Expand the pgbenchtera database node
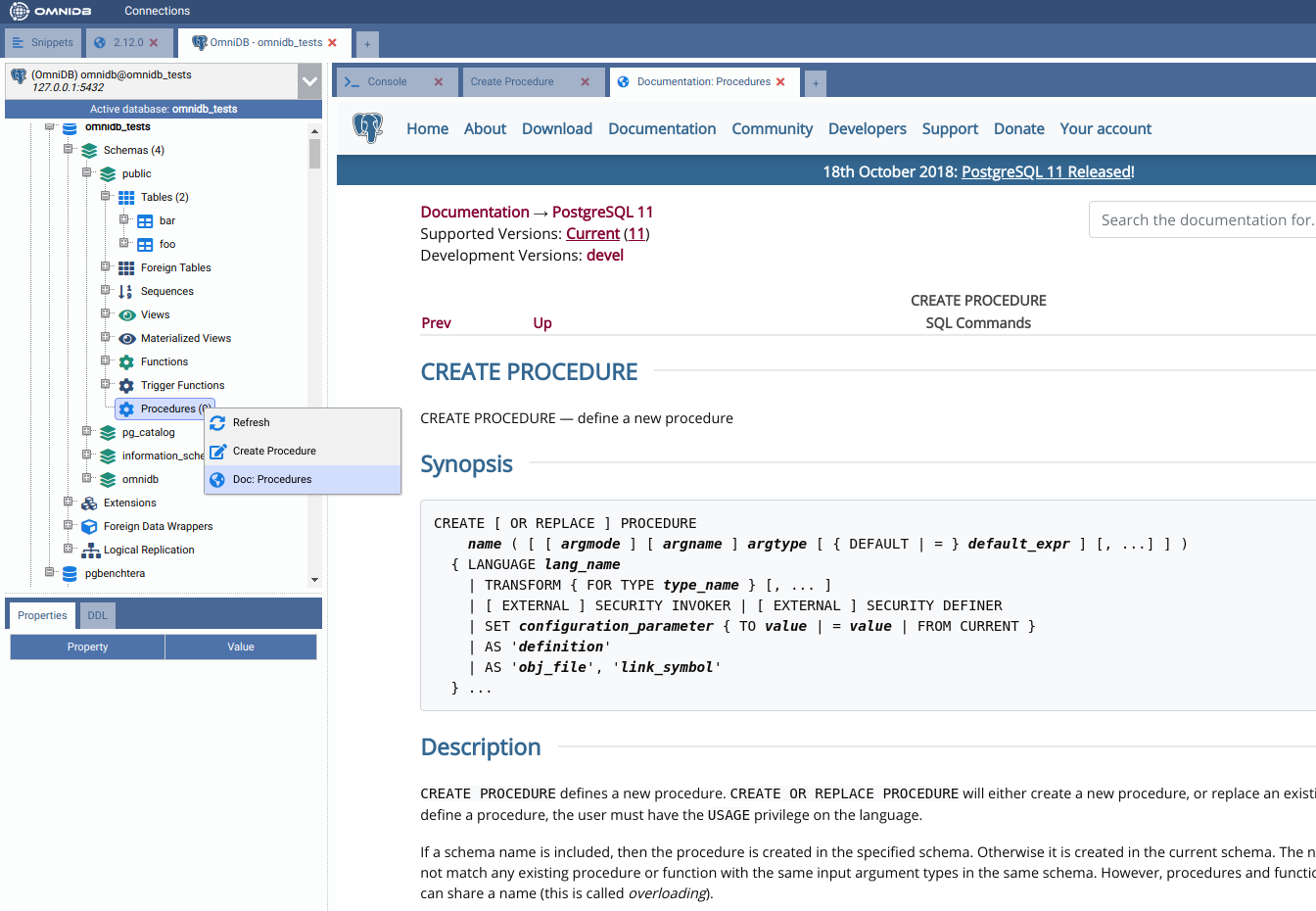Viewport: 1316px width, 911px height. 50,573
